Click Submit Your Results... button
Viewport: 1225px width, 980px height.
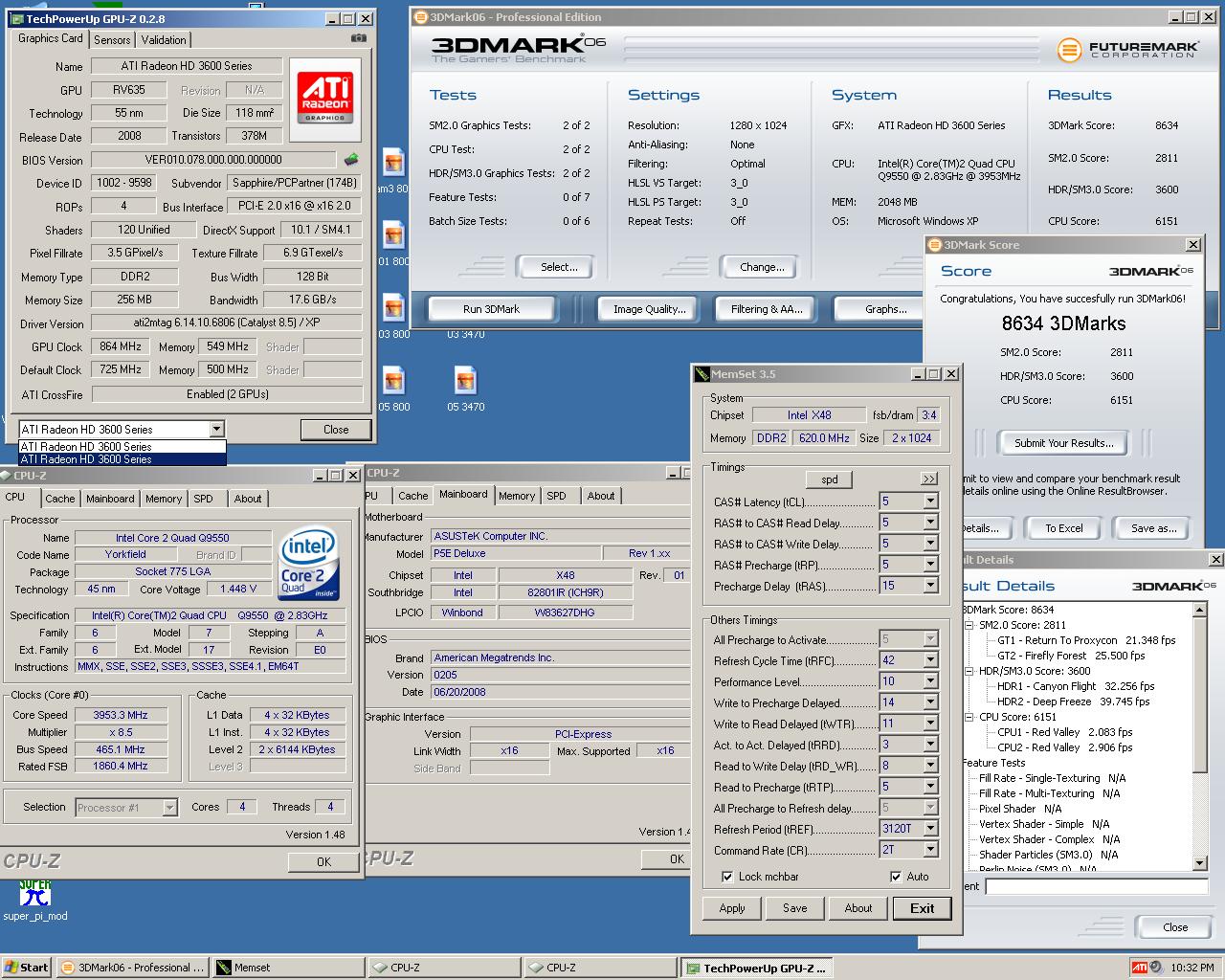(1064, 443)
